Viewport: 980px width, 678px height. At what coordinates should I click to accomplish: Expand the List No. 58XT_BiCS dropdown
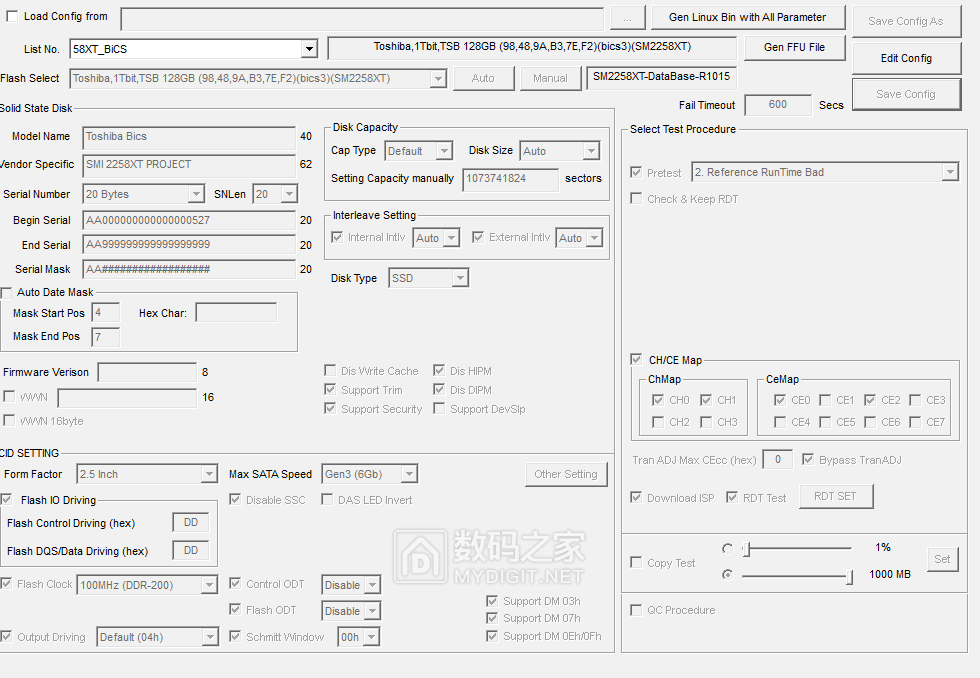tap(309, 49)
